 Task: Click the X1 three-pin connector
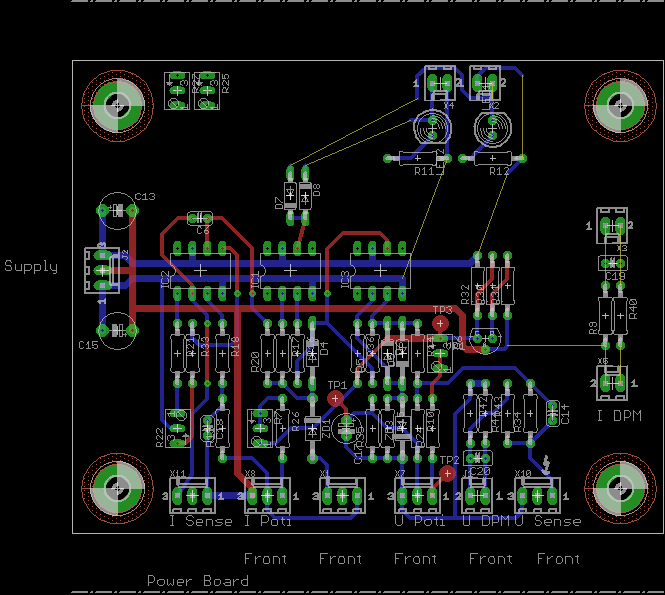342,495
